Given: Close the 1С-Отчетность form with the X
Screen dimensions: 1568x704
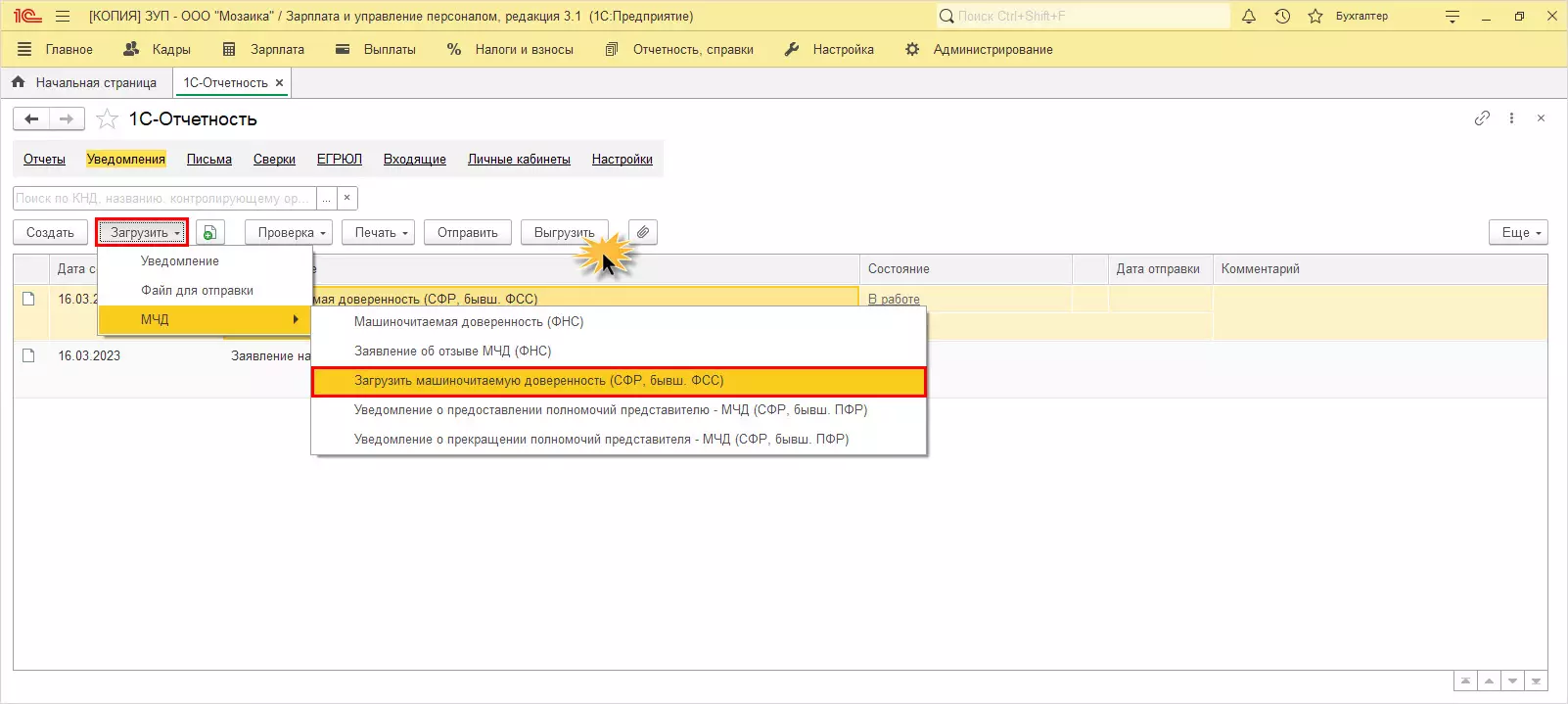Looking at the screenshot, I should tap(1541, 118).
